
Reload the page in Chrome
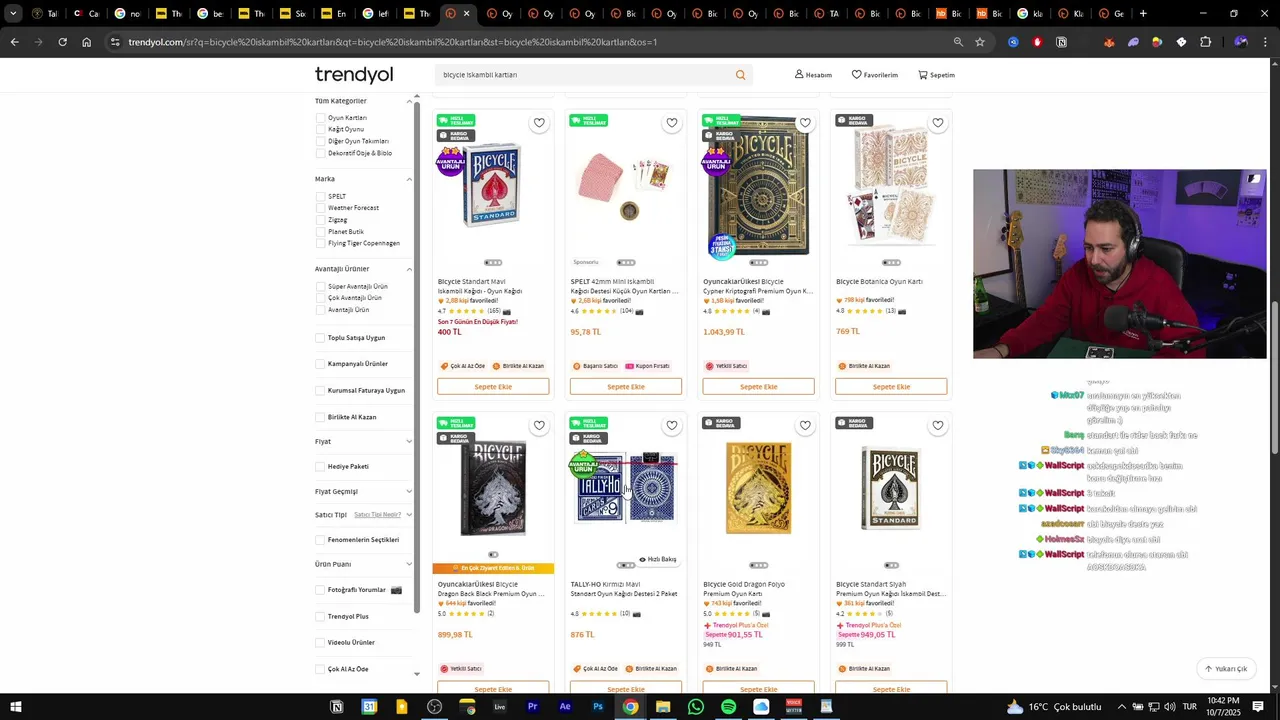(x=62, y=42)
